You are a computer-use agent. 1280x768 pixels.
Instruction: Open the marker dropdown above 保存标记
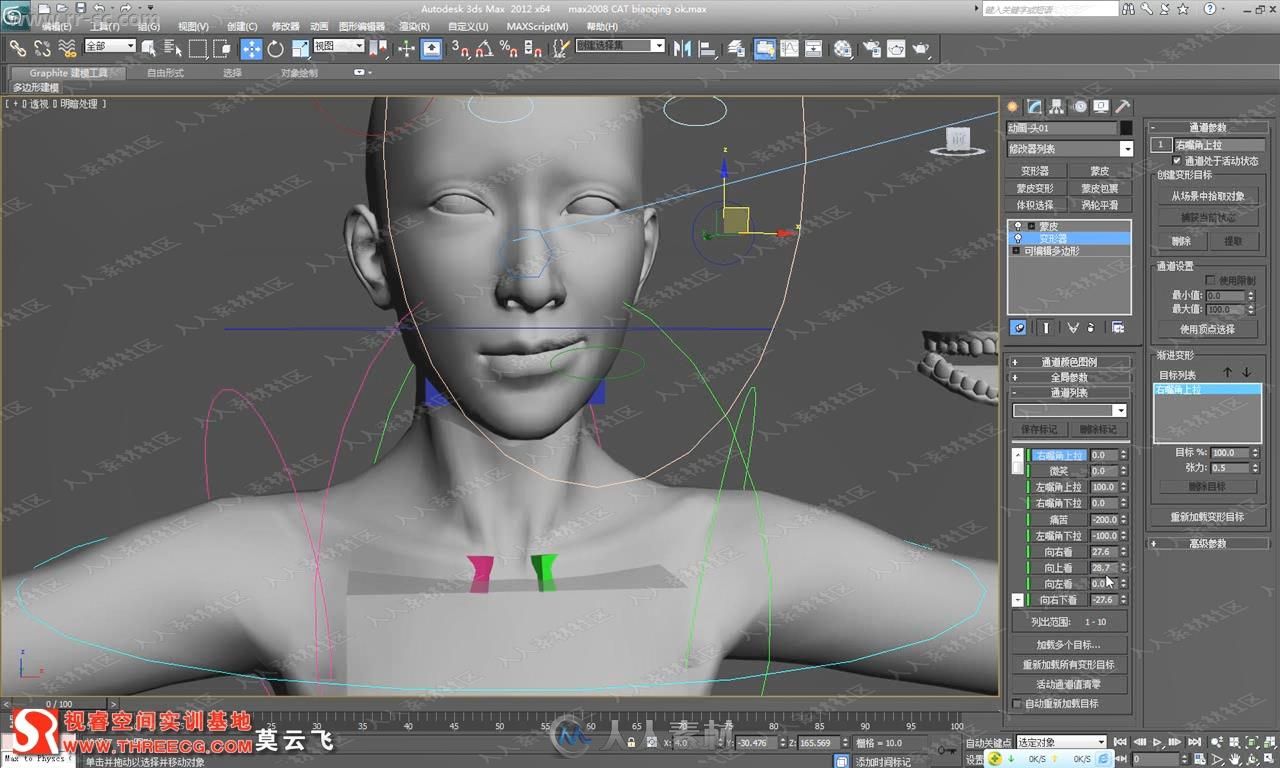1069,410
